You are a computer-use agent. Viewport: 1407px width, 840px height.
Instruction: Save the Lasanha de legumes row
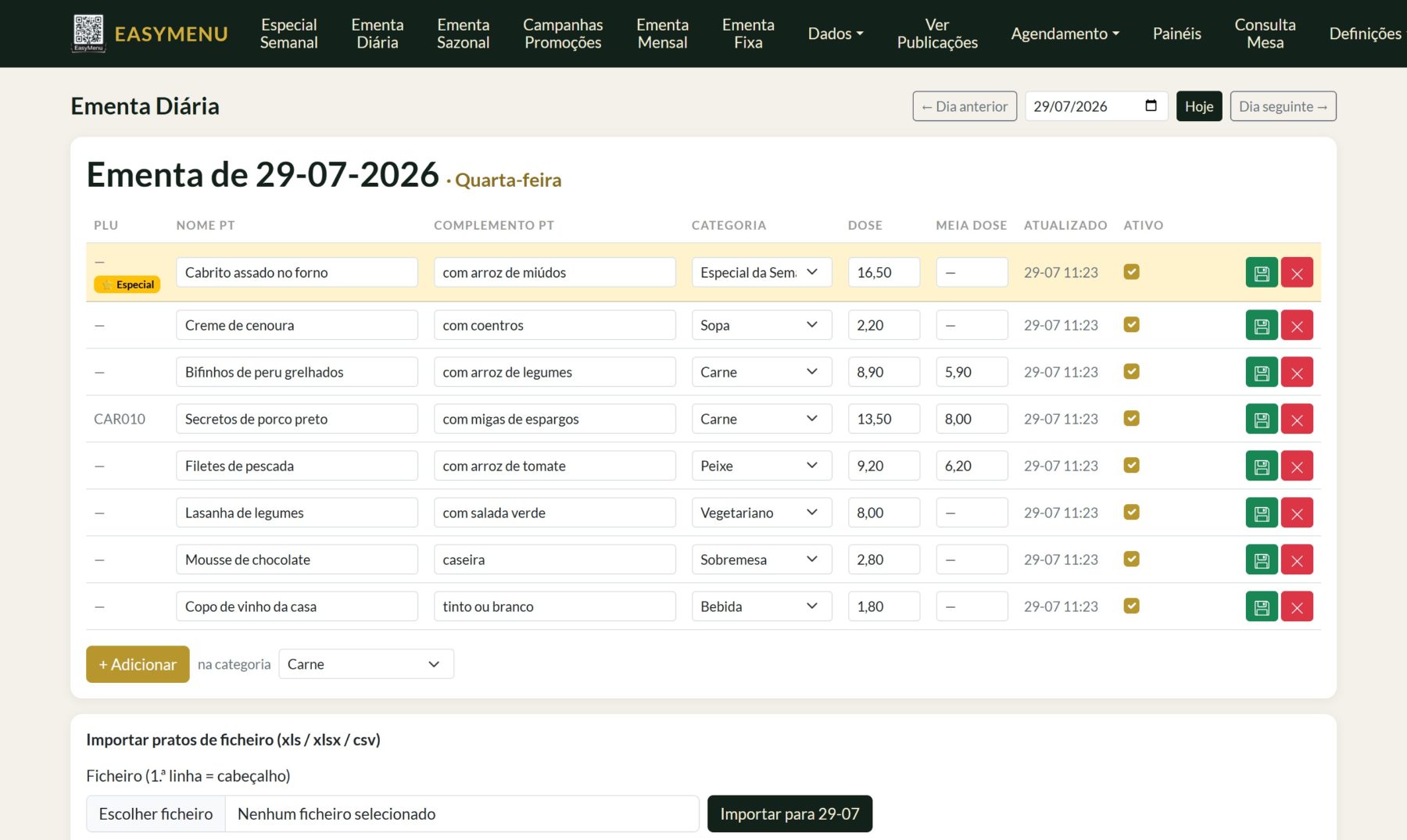coord(1261,513)
